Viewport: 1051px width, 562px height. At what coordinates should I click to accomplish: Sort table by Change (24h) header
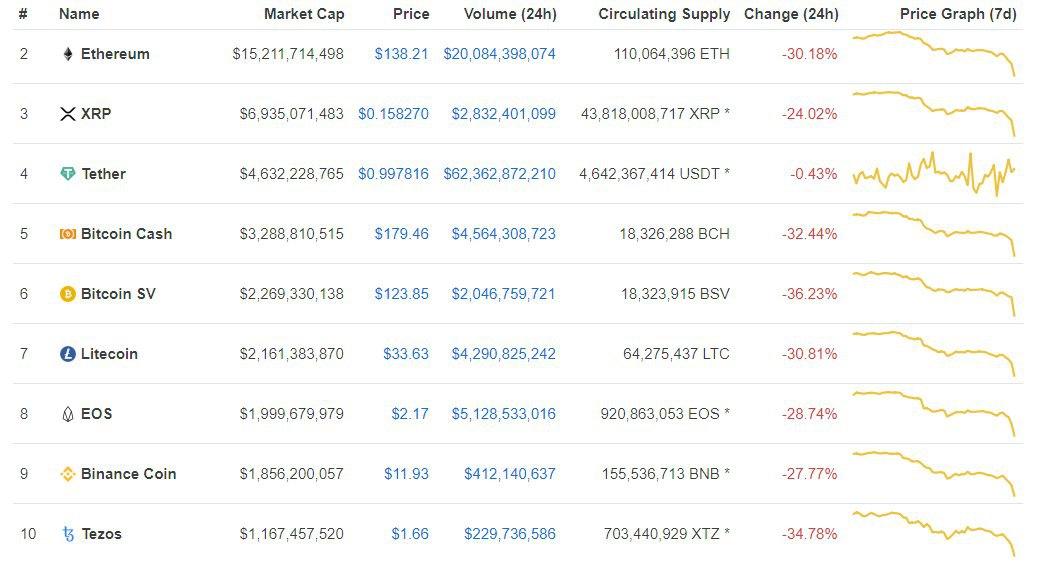click(x=791, y=14)
